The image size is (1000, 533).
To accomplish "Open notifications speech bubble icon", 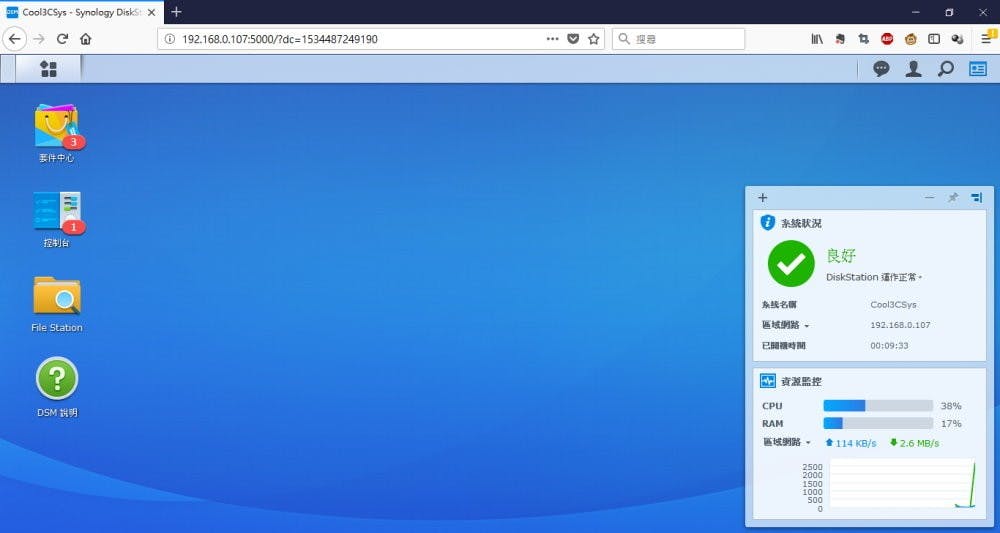I will click(881, 69).
